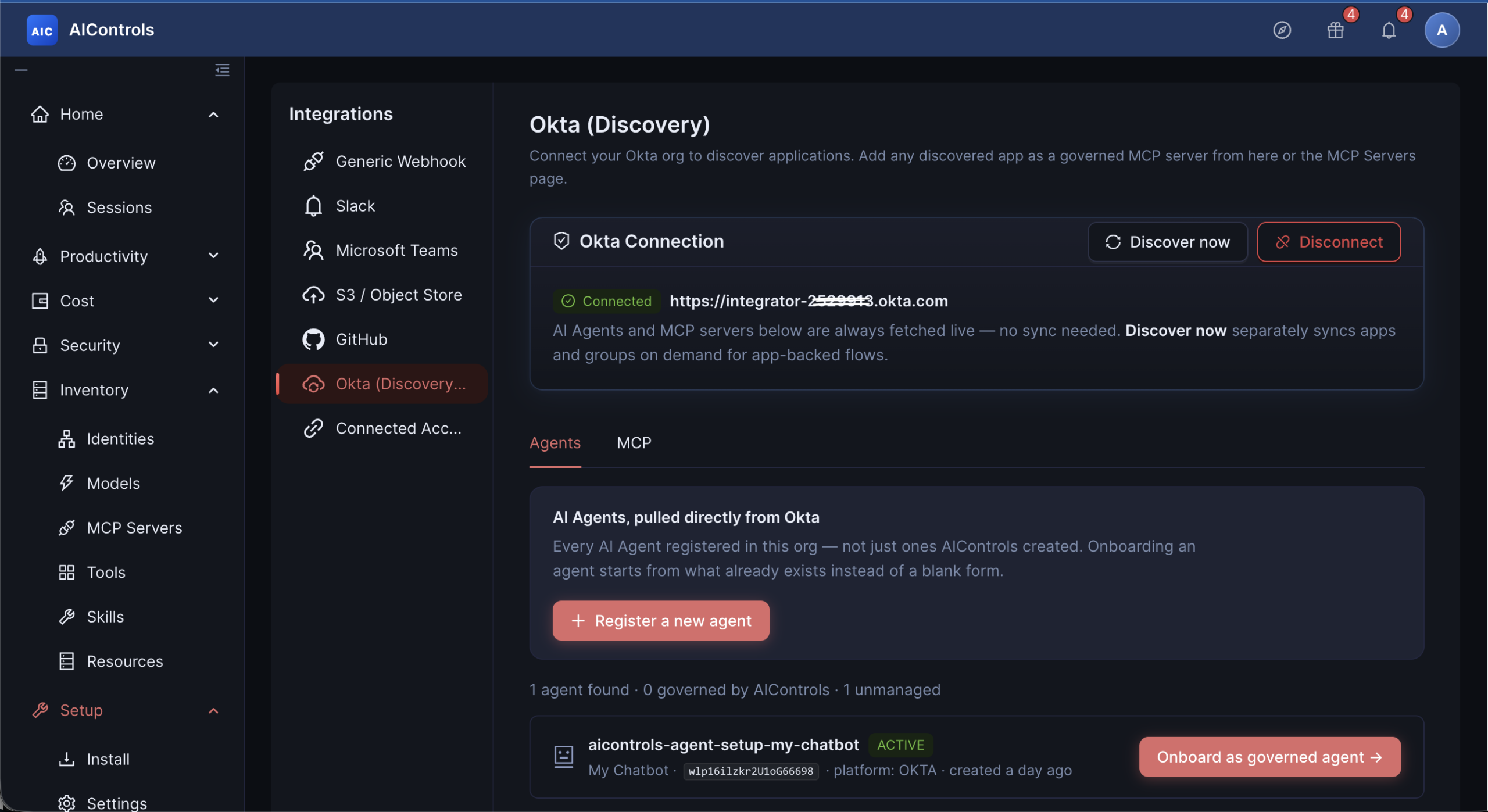Click the Connected Accounts link icon

coord(313,428)
